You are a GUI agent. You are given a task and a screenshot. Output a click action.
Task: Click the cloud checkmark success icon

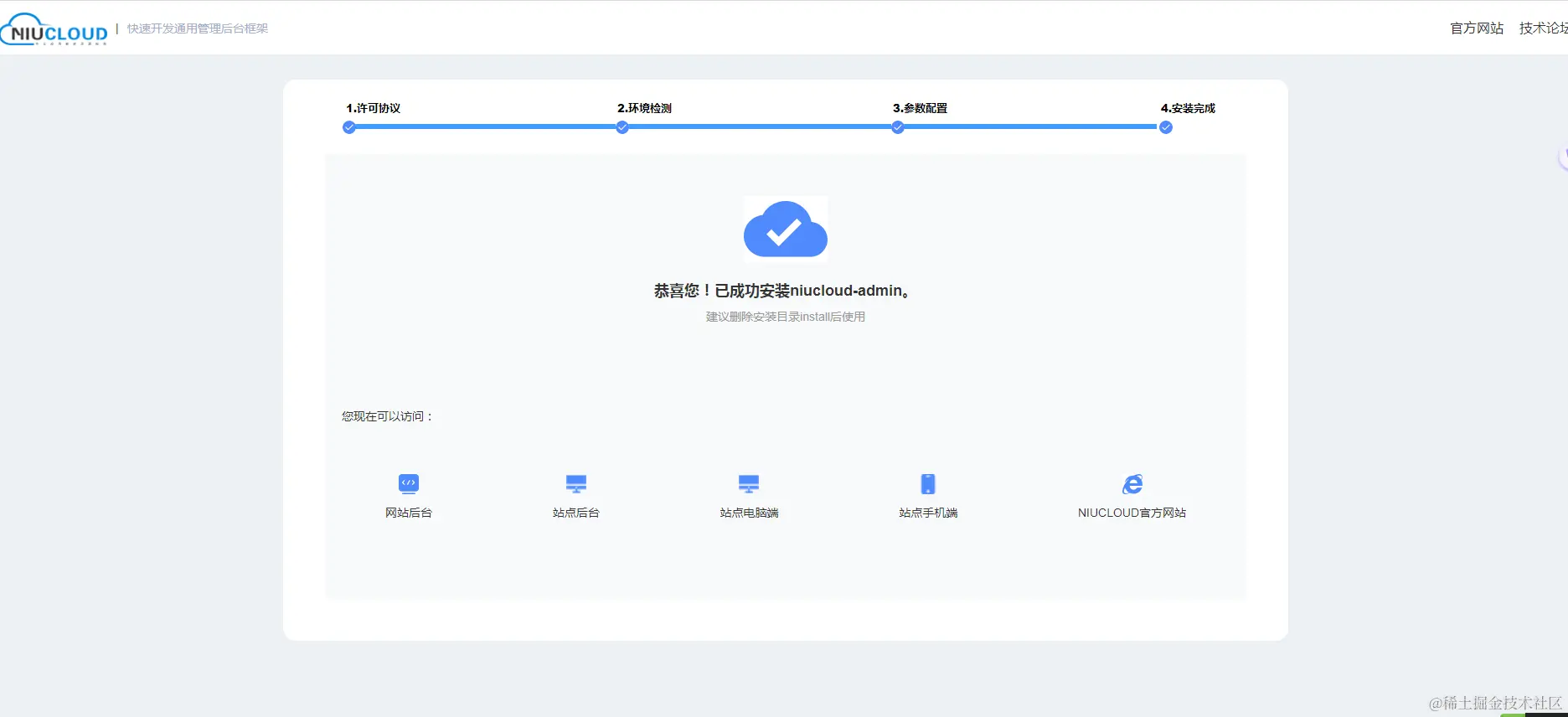786,230
